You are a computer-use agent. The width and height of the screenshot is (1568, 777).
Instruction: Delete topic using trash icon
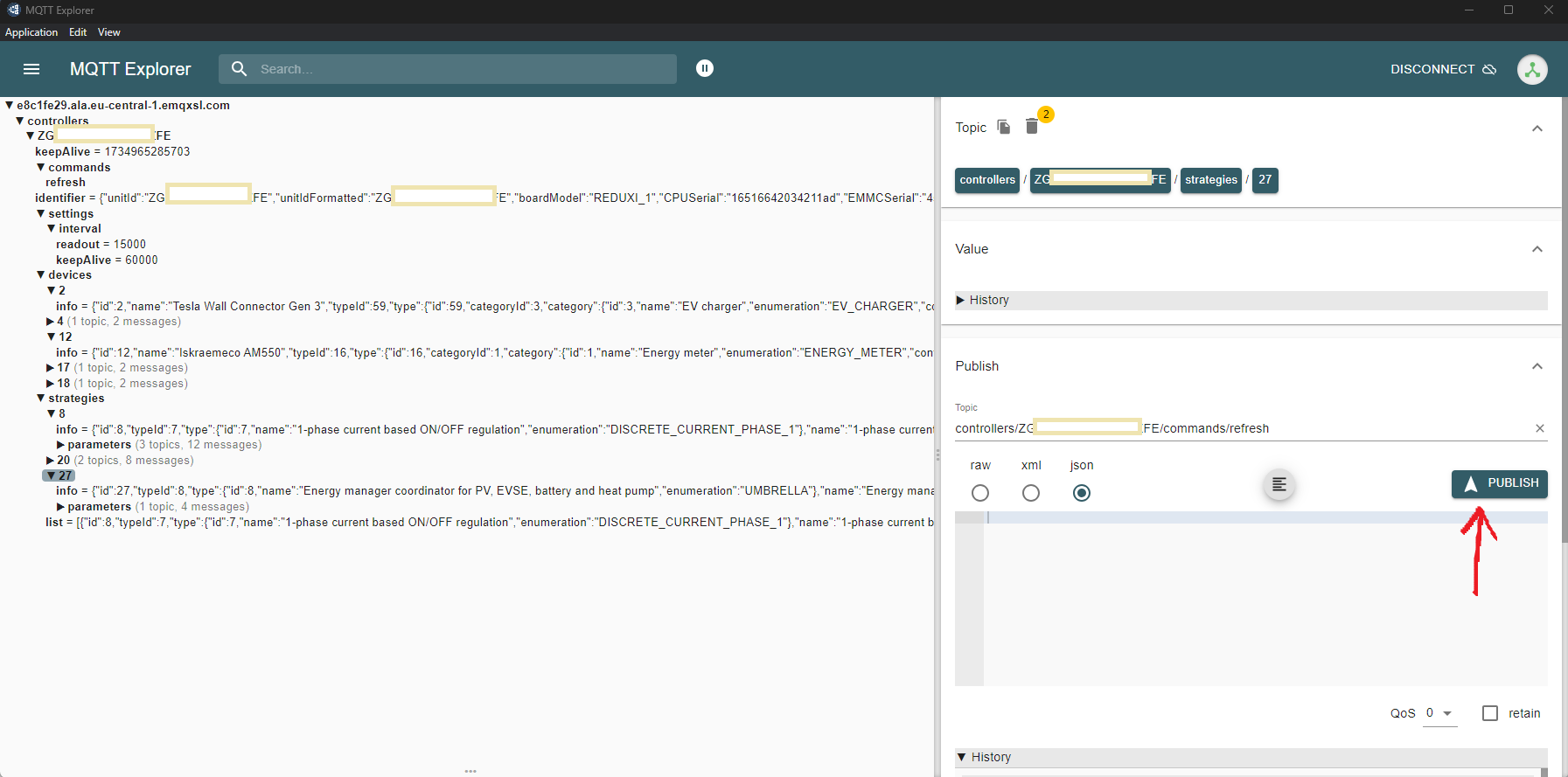pyautogui.click(x=1032, y=128)
